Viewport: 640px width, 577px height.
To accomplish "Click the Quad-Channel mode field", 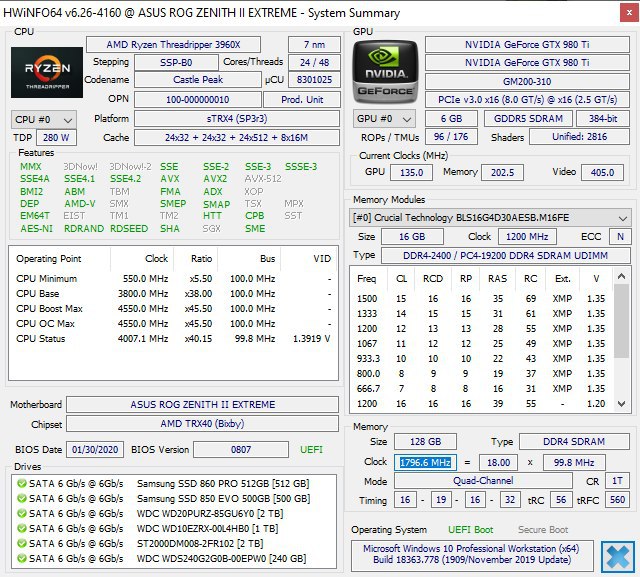I will tap(483, 481).
